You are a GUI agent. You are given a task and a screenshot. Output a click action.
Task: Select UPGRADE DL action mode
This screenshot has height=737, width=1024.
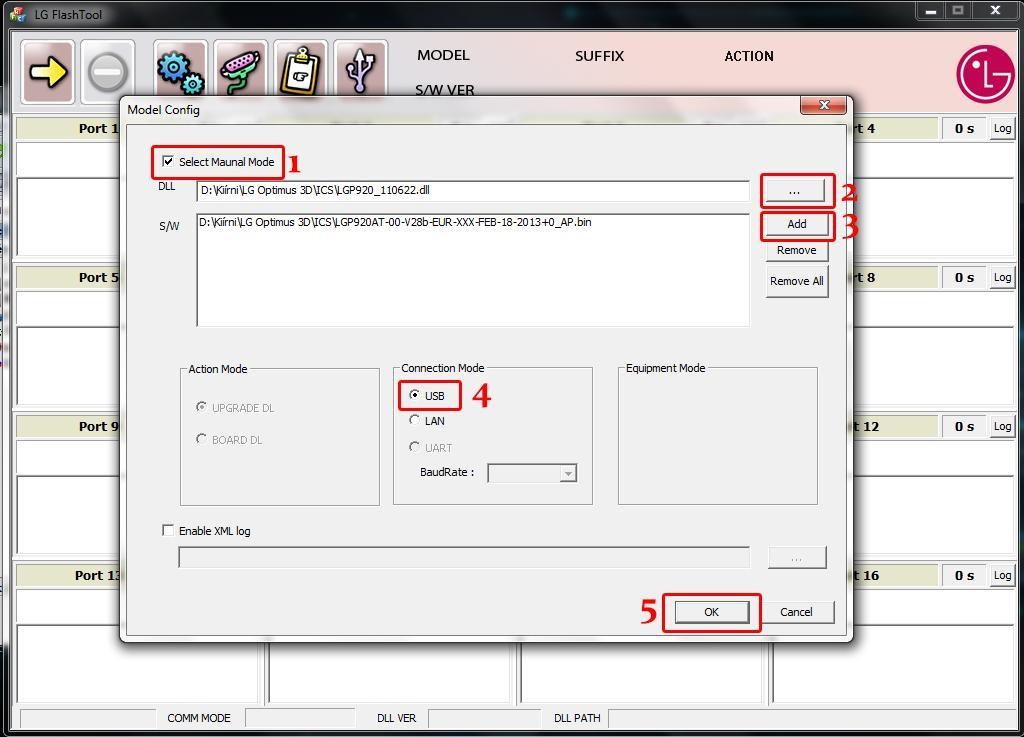201,407
